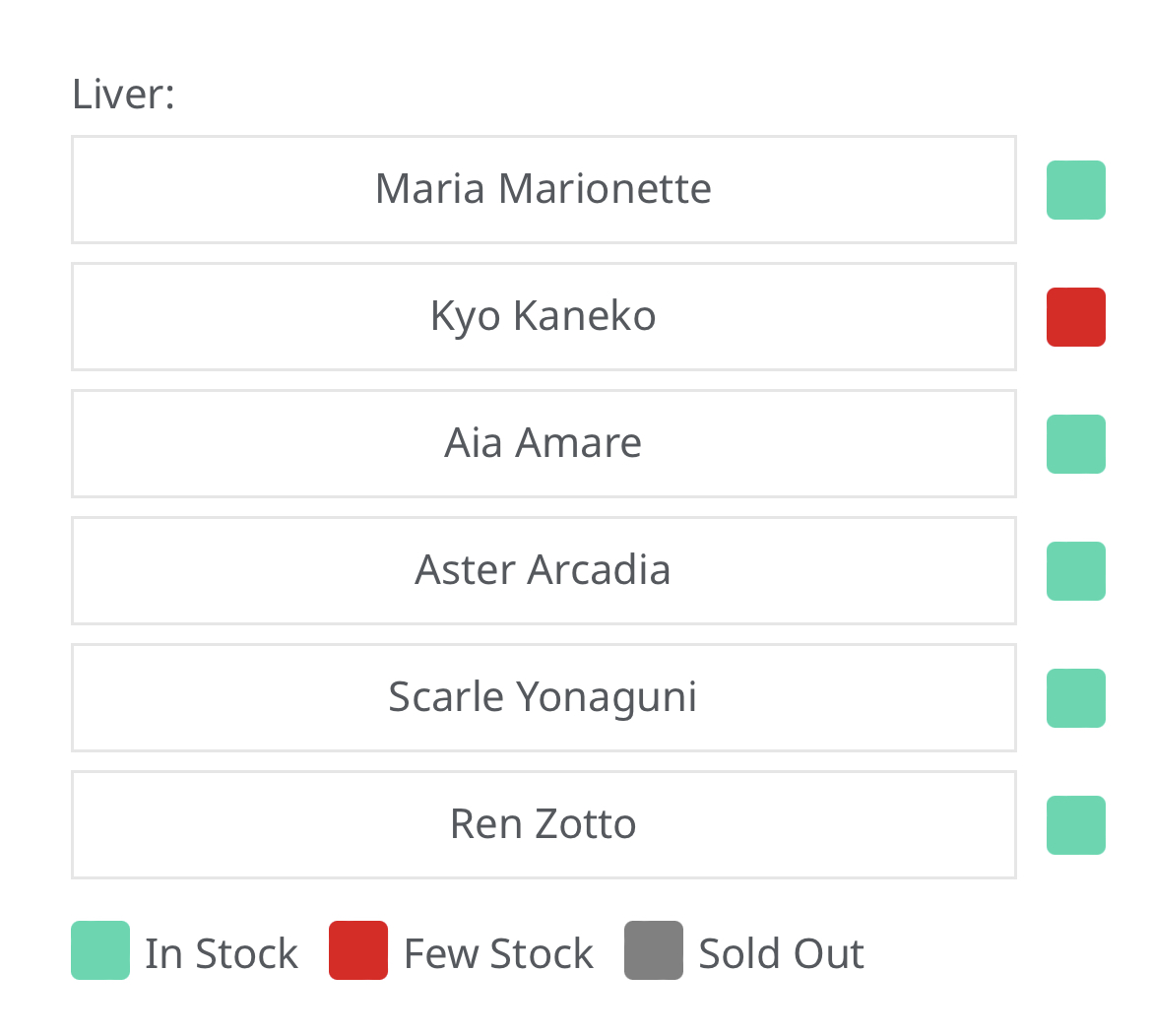Choose Kyo Kaneko from the list
This screenshot has height=1036, width=1152.
(x=544, y=316)
